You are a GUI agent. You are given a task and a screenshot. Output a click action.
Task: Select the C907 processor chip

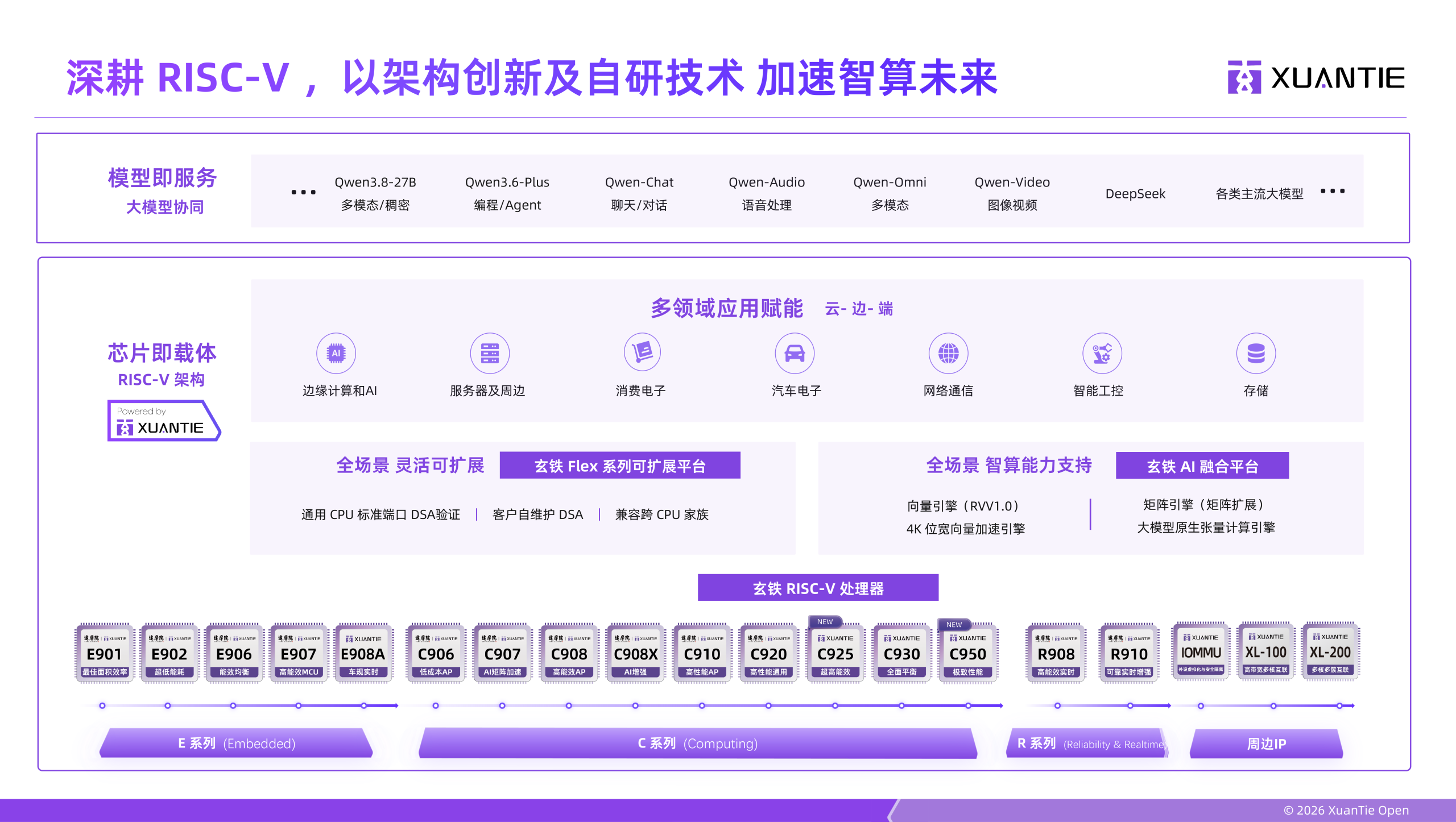tap(503, 653)
